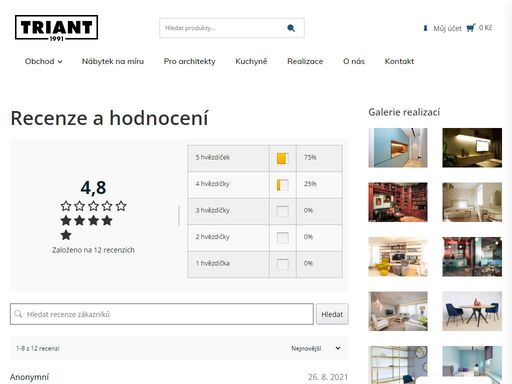
Task: Click the TRIANT 1991 logo
Action: coord(56,28)
